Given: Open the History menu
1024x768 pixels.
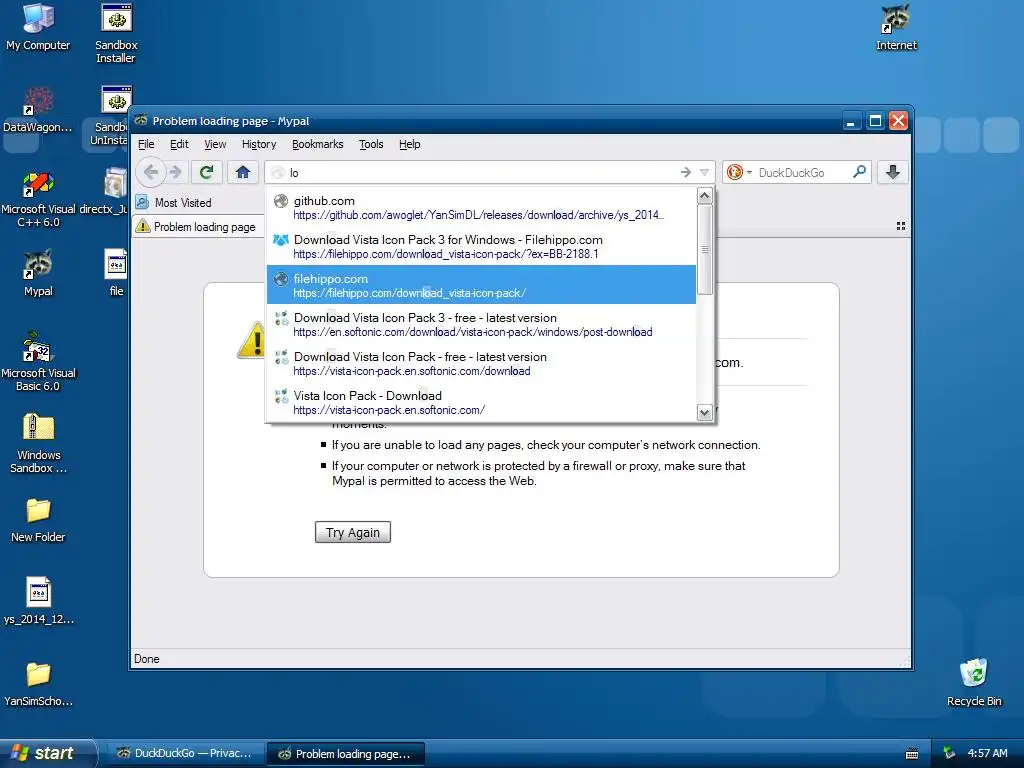Looking at the screenshot, I should [259, 144].
